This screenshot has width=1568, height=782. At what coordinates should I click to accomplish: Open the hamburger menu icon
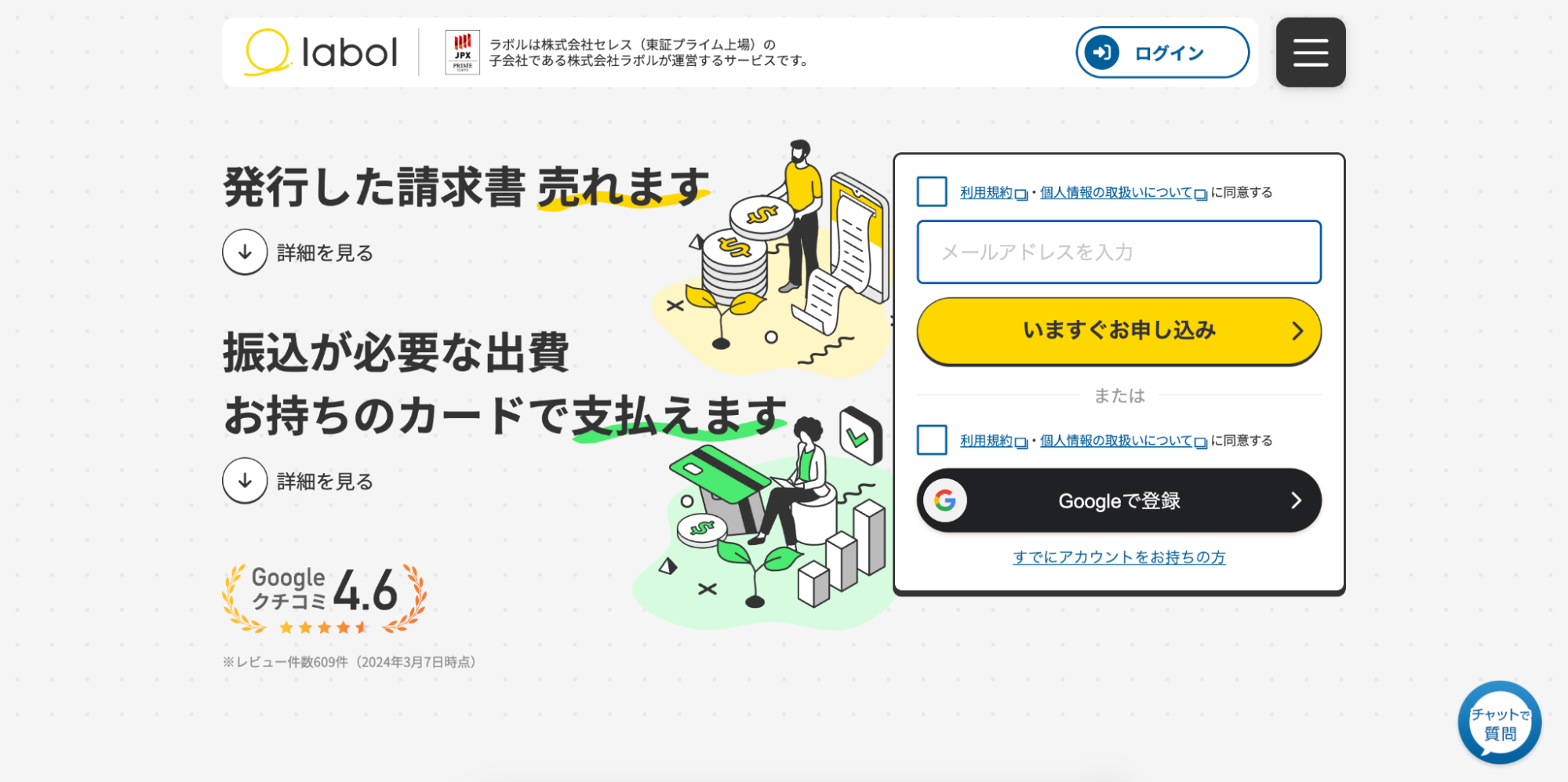point(1310,53)
